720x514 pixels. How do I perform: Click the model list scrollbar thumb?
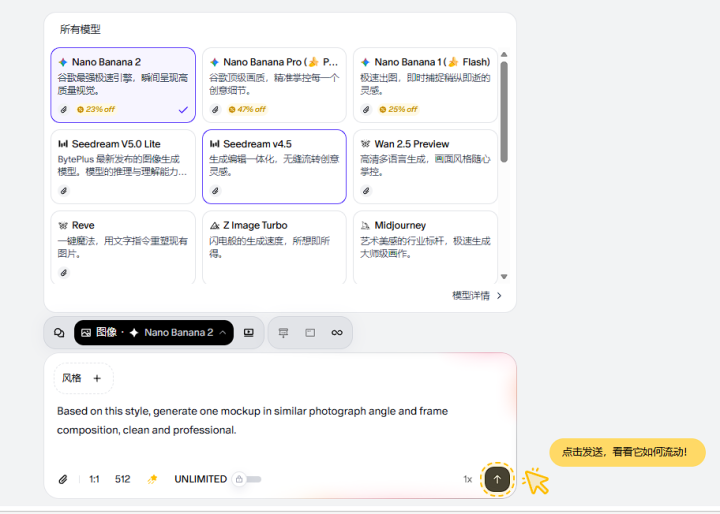click(504, 112)
